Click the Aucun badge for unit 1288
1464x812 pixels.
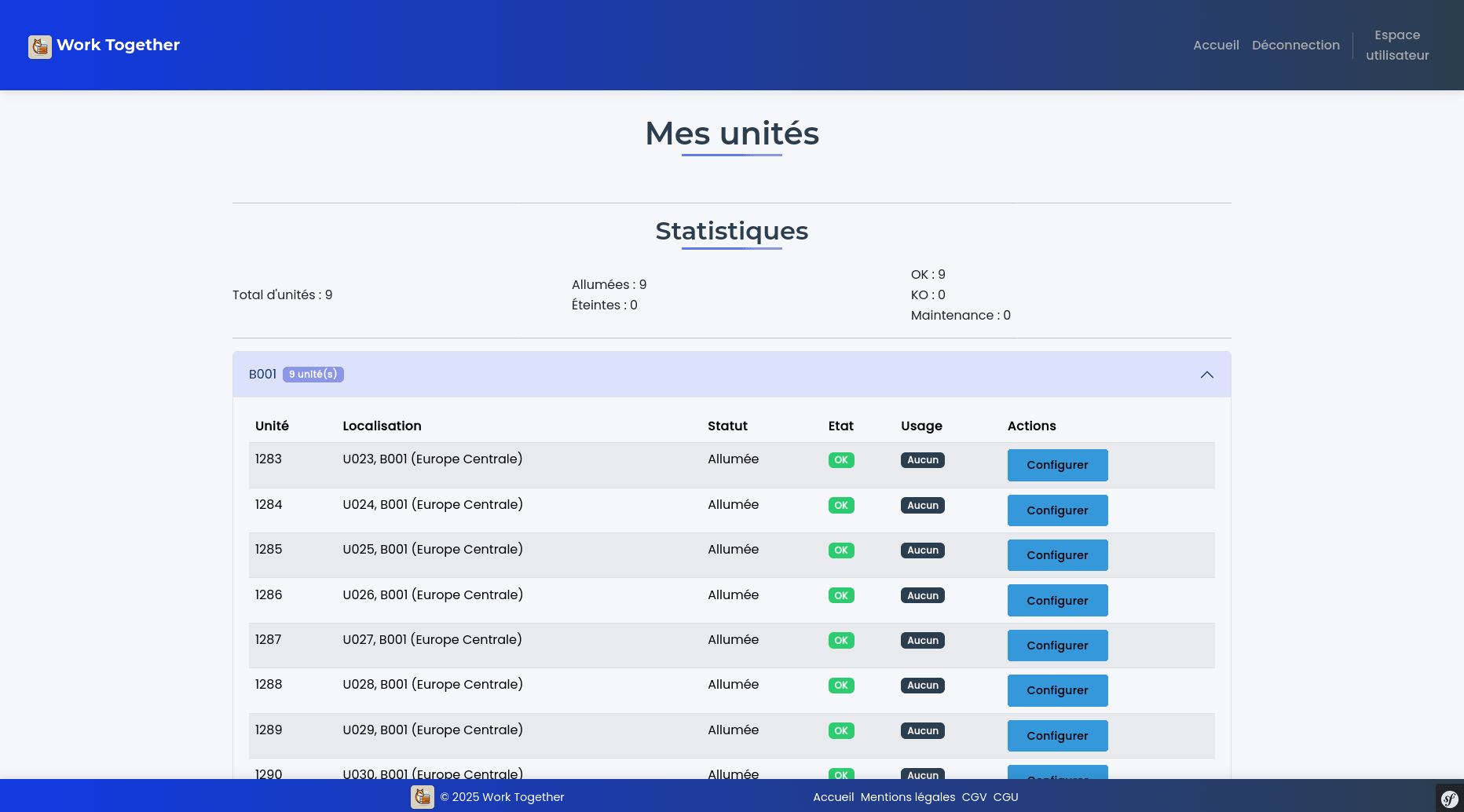coord(923,686)
